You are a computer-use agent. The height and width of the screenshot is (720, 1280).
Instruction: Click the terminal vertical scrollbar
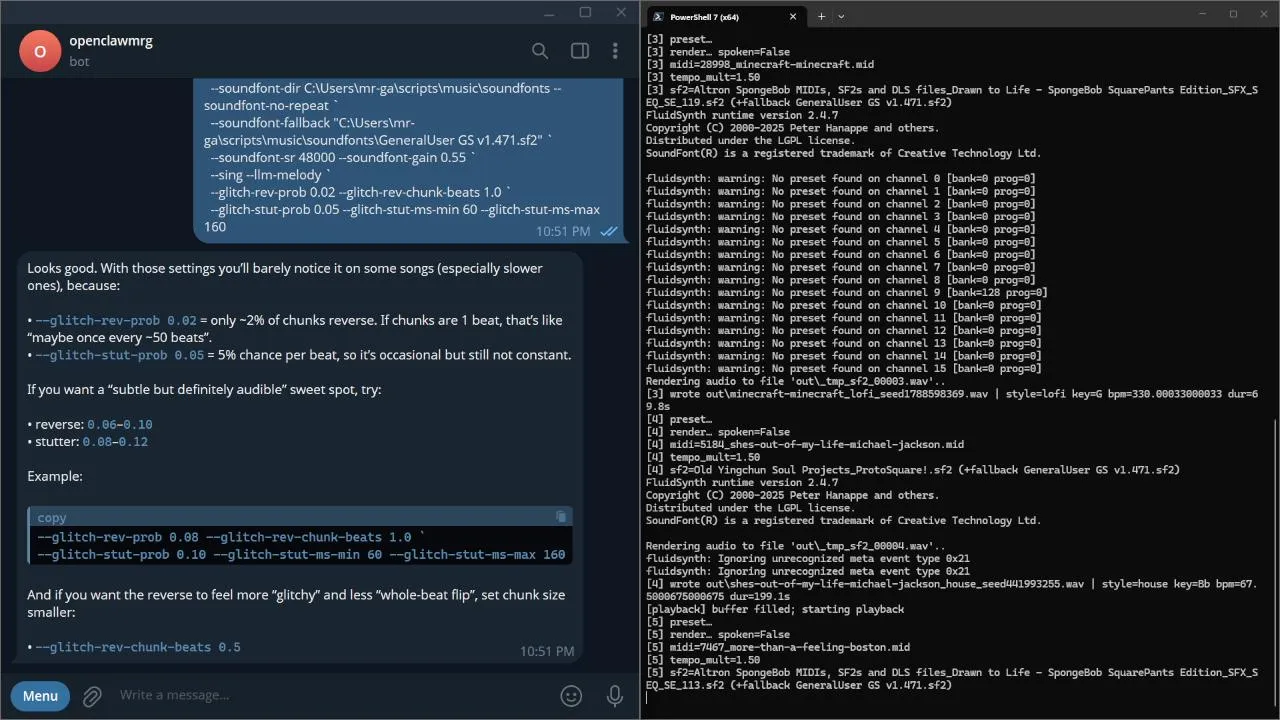(1275, 560)
